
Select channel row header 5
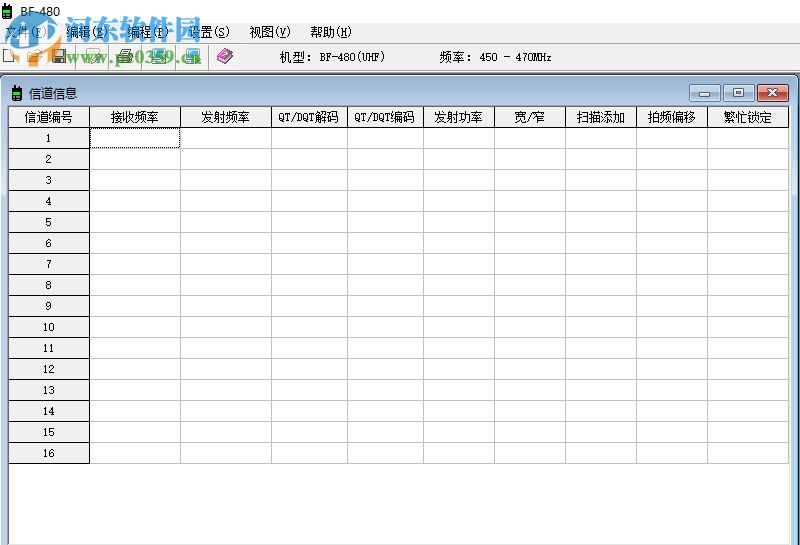point(49,222)
